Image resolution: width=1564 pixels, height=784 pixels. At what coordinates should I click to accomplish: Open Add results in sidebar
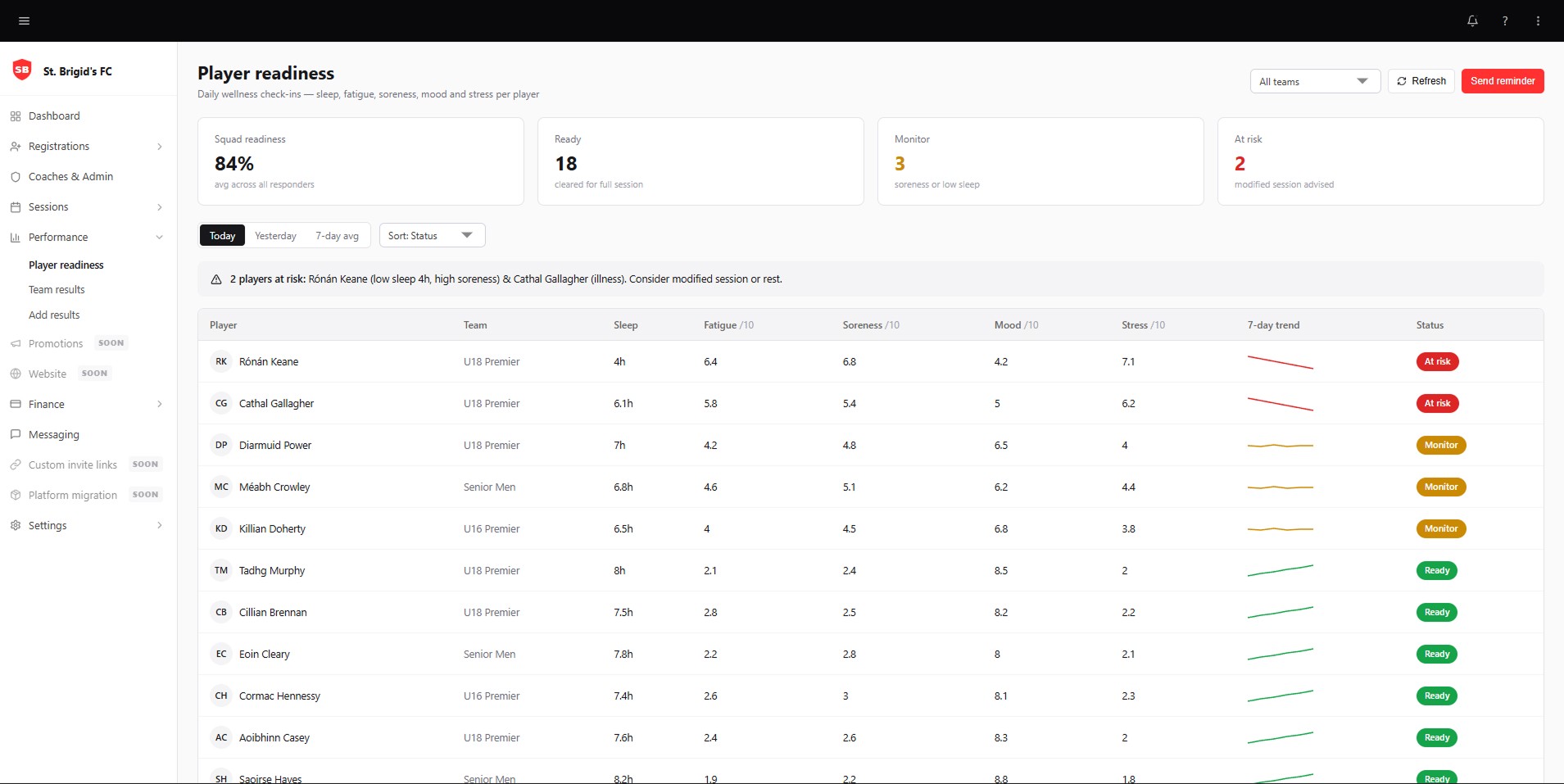pos(54,315)
